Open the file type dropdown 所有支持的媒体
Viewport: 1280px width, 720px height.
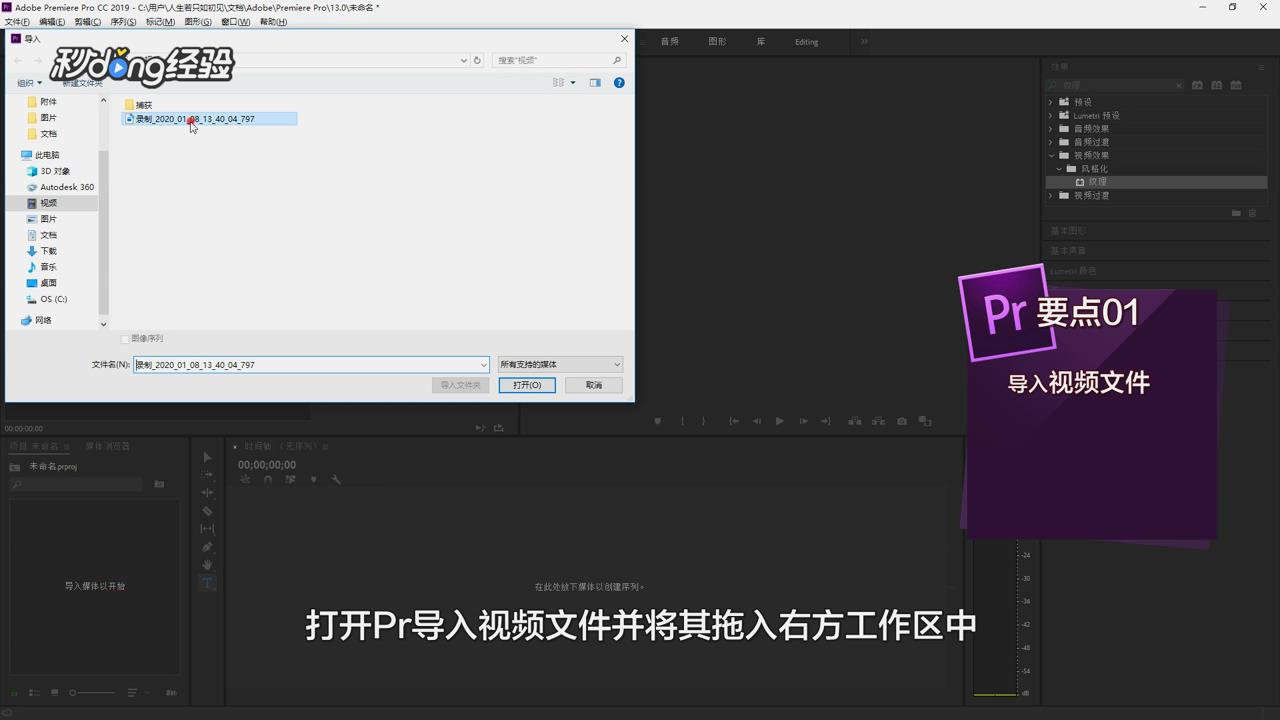(x=560, y=365)
